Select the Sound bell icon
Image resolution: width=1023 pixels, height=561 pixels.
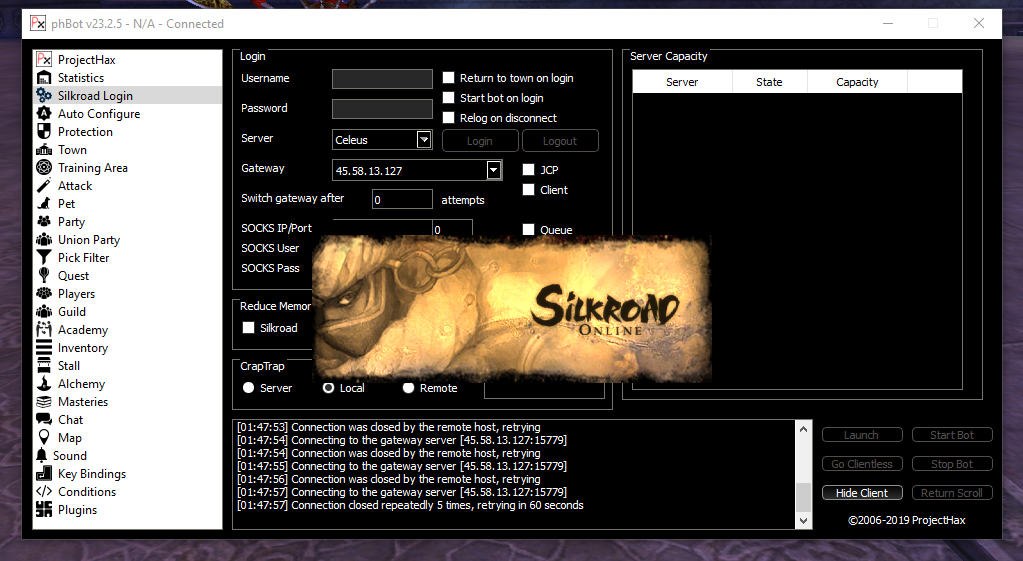(43, 456)
